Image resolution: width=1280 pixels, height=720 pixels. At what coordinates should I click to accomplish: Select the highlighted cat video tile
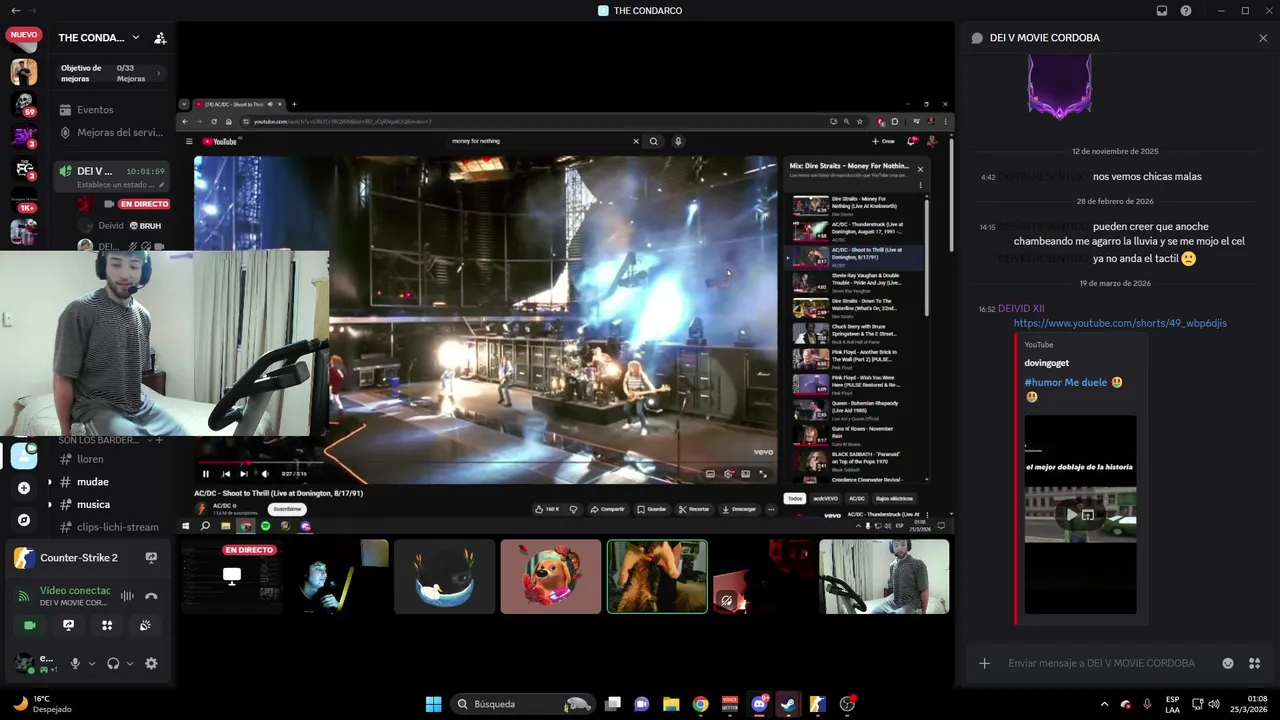657,576
